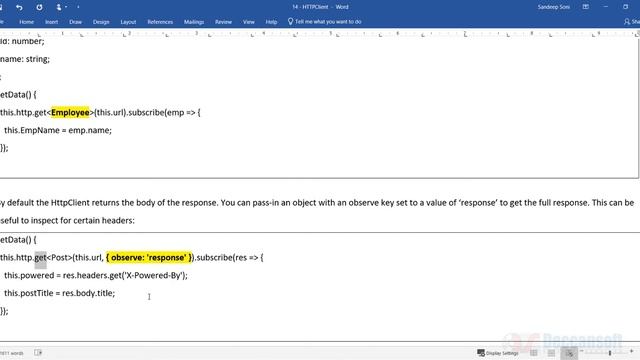The width and height of the screenshot is (640, 360).
Task: Click the zoom out minus button
Action: pyautogui.click(x=582, y=351)
